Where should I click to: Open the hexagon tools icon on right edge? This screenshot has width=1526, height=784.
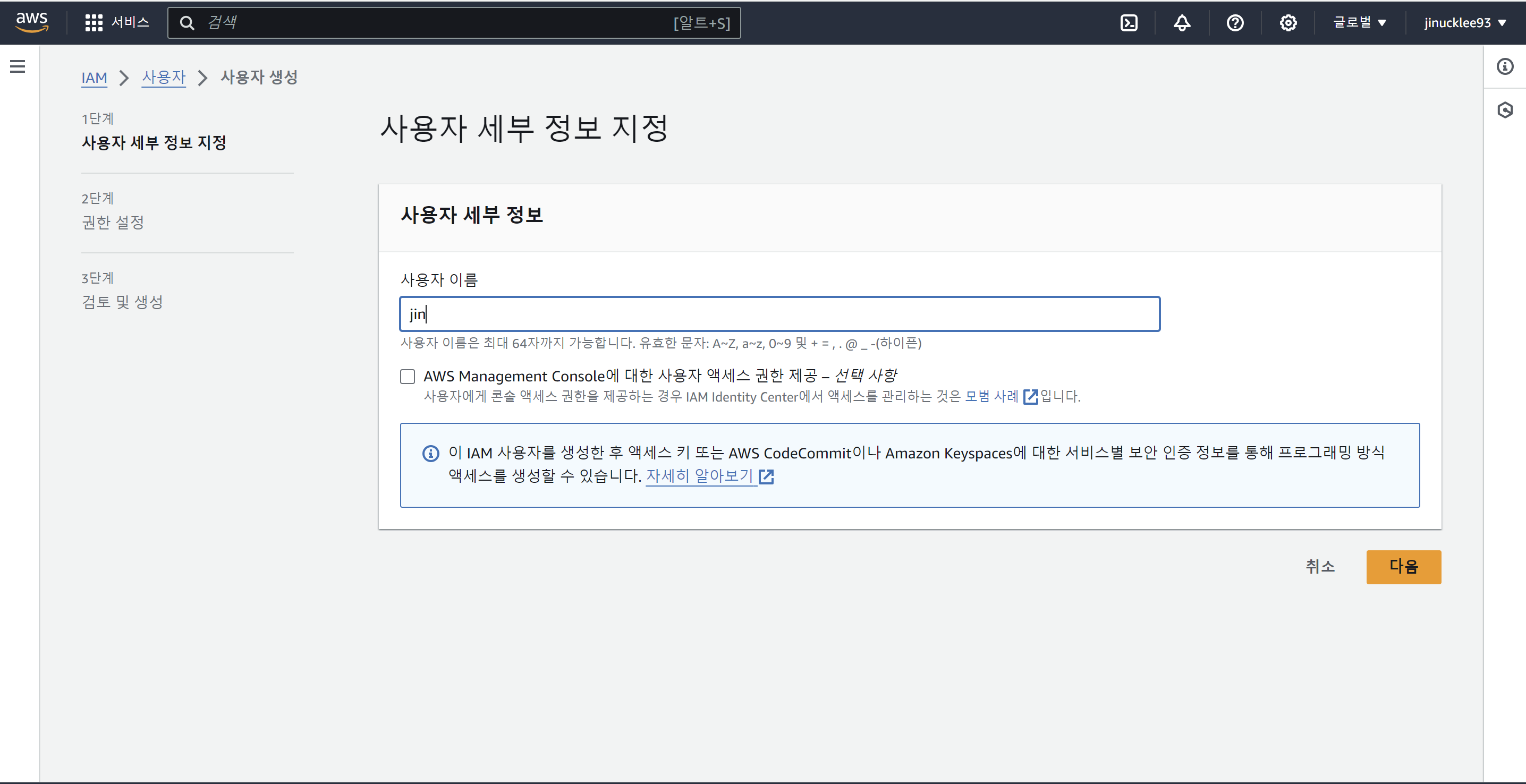(1505, 110)
